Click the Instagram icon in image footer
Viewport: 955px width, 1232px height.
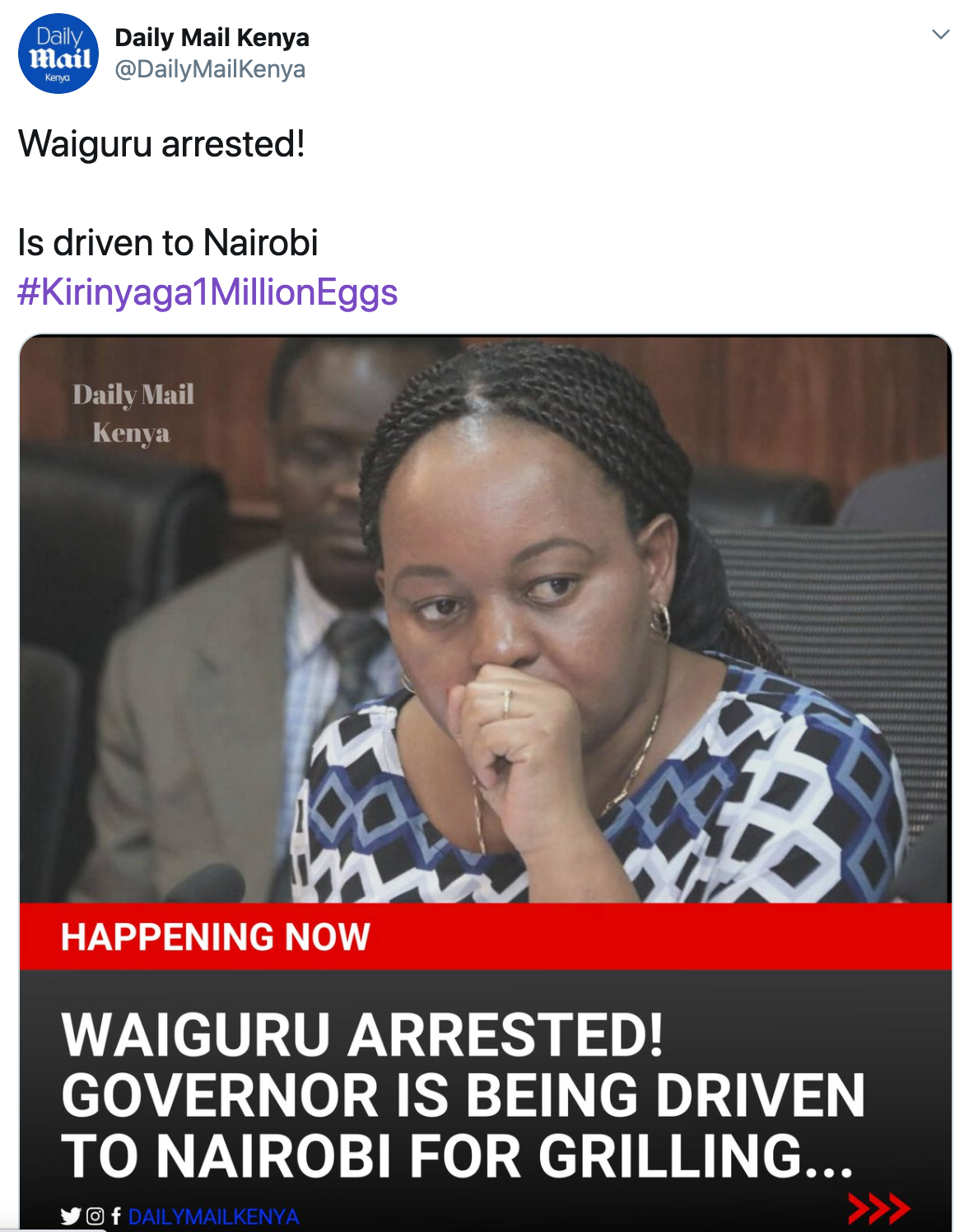click(x=95, y=1216)
